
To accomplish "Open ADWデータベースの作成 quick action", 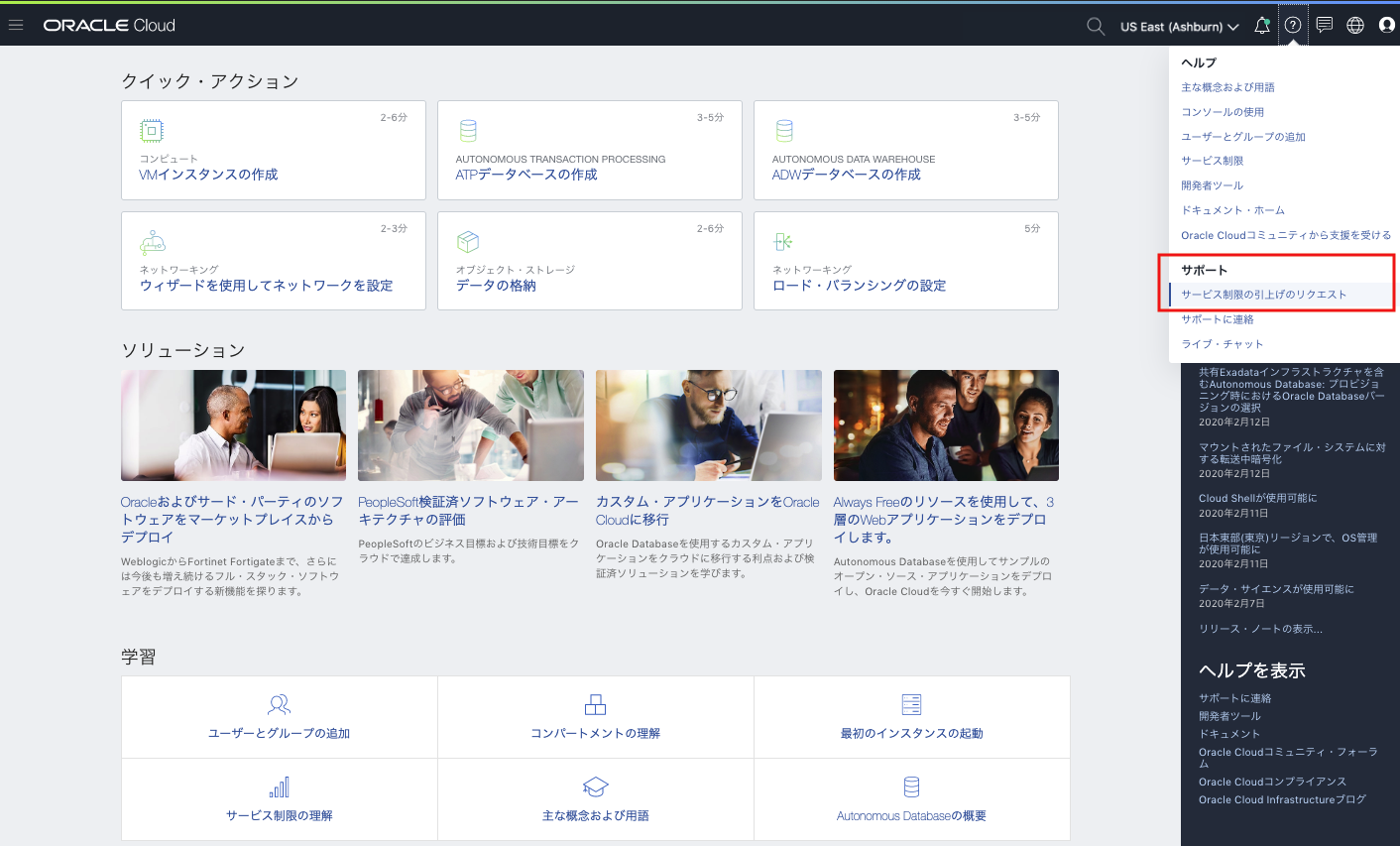I will click(847, 175).
